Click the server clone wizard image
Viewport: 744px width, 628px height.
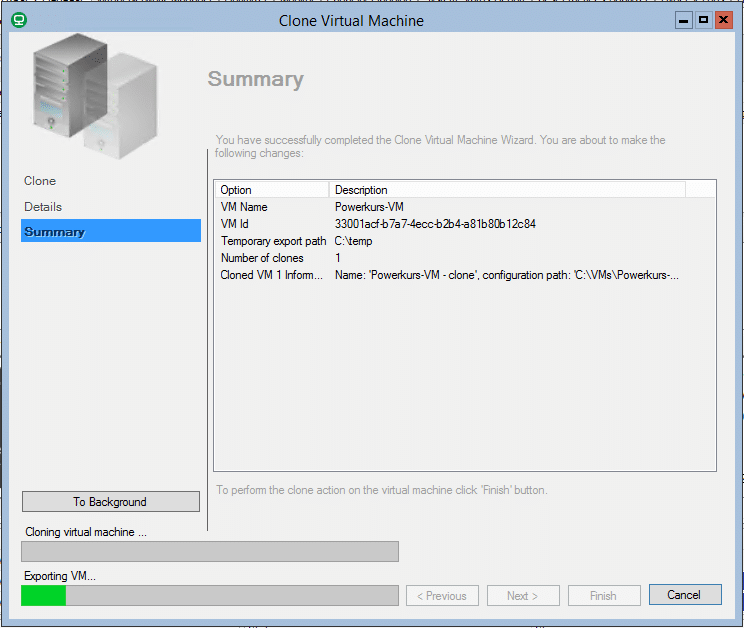(95, 96)
